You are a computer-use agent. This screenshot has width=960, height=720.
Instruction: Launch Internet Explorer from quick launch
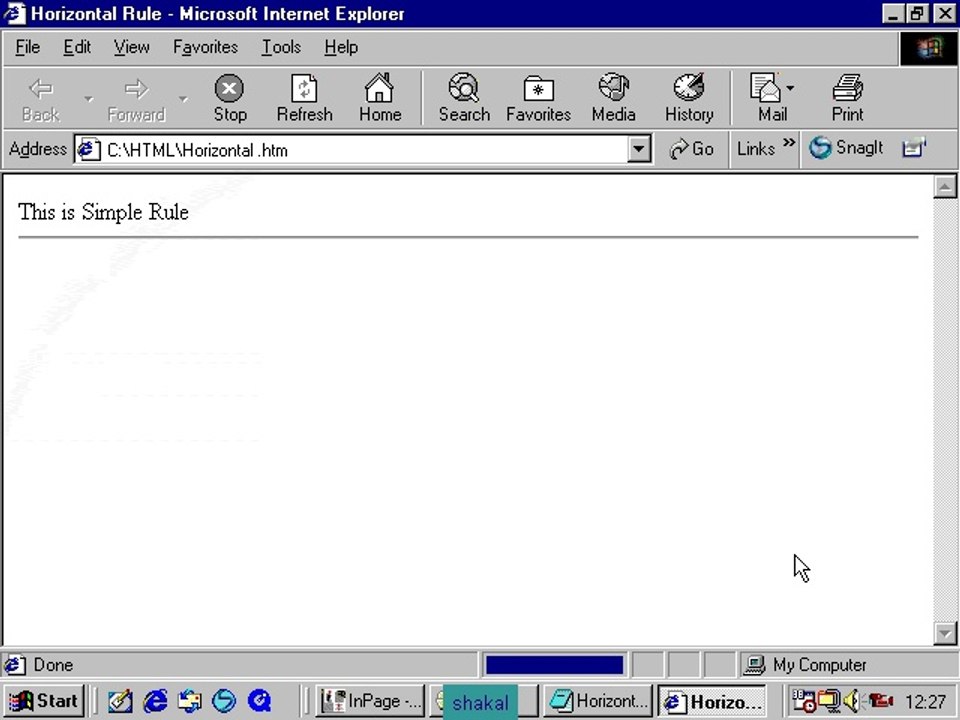tap(155, 700)
